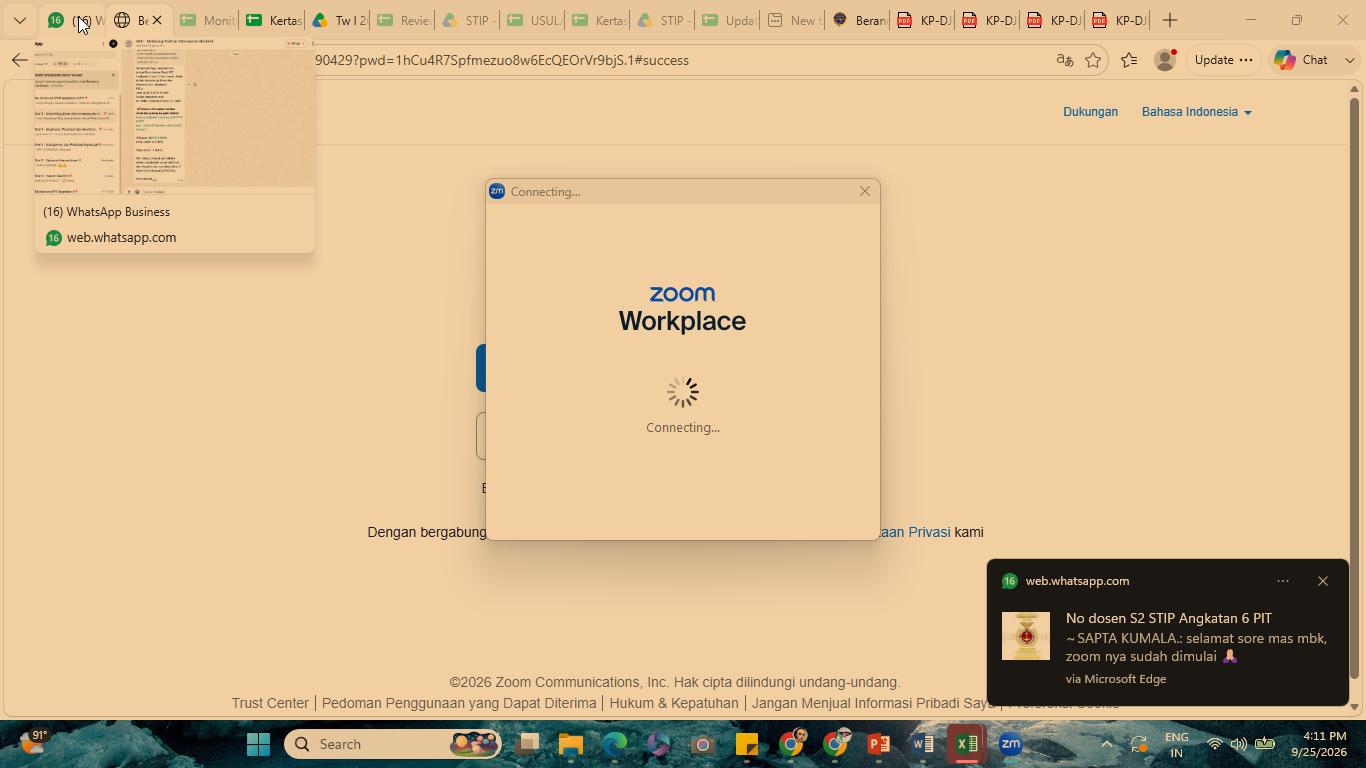Open File Explorer from the taskbar
This screenshot has height=768, width=1366.
click(x=571, y=744)
